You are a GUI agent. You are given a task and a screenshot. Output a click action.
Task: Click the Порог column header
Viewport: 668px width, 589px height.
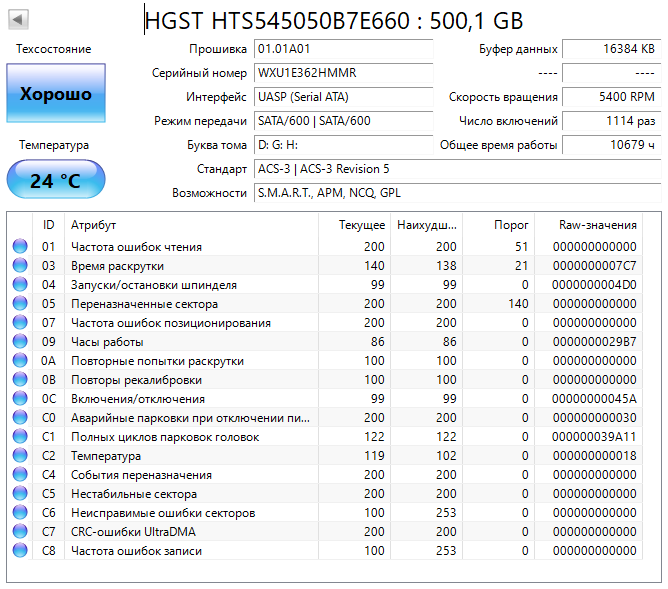click(498, 225)
